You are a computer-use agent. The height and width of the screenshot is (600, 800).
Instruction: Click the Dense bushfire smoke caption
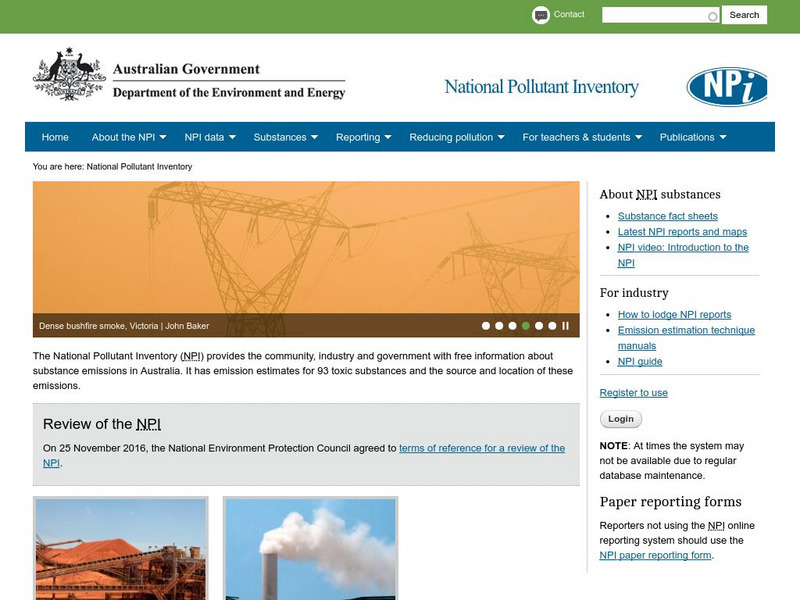(x=124, y=326)
